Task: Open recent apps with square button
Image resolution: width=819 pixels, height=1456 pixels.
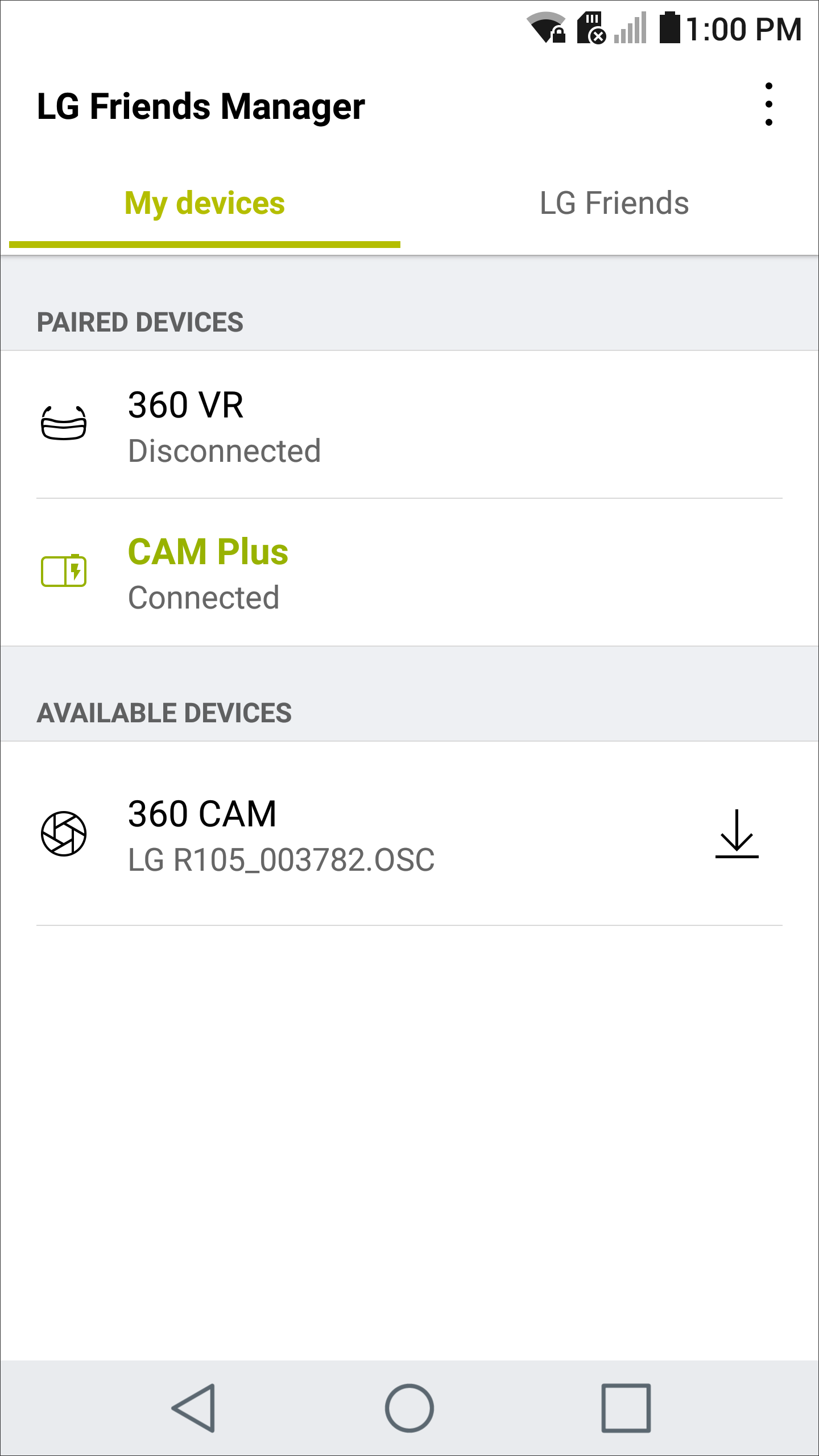Action: pyautogui.click(x=626, y=1408)
